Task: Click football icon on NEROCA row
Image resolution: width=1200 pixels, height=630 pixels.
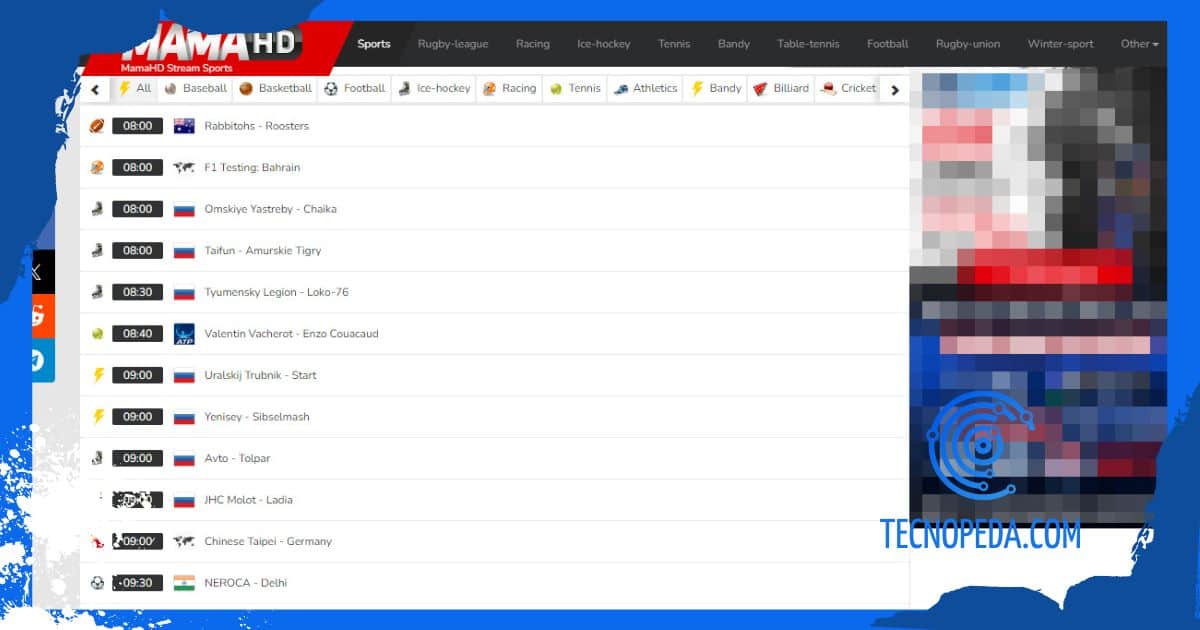Action: click(97, 582)
